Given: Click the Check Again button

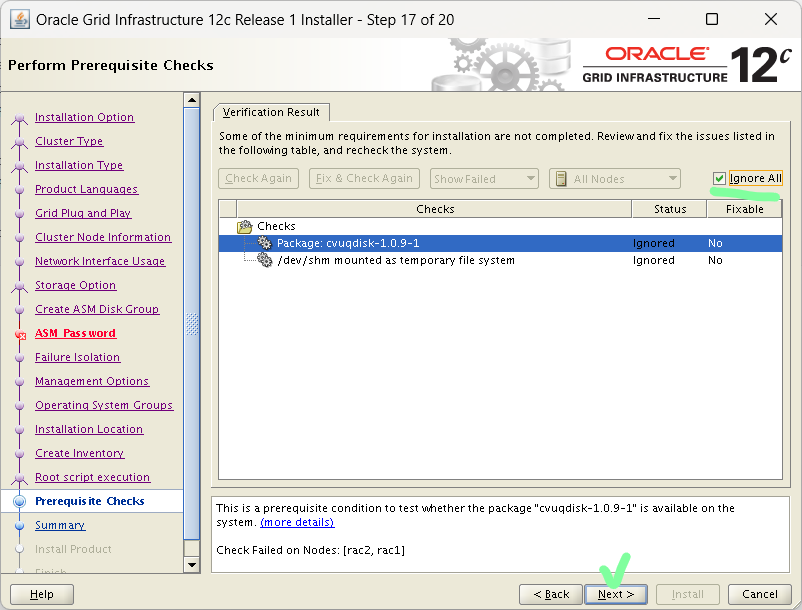Looking at the screenshot, I should [x=258, y=178].
